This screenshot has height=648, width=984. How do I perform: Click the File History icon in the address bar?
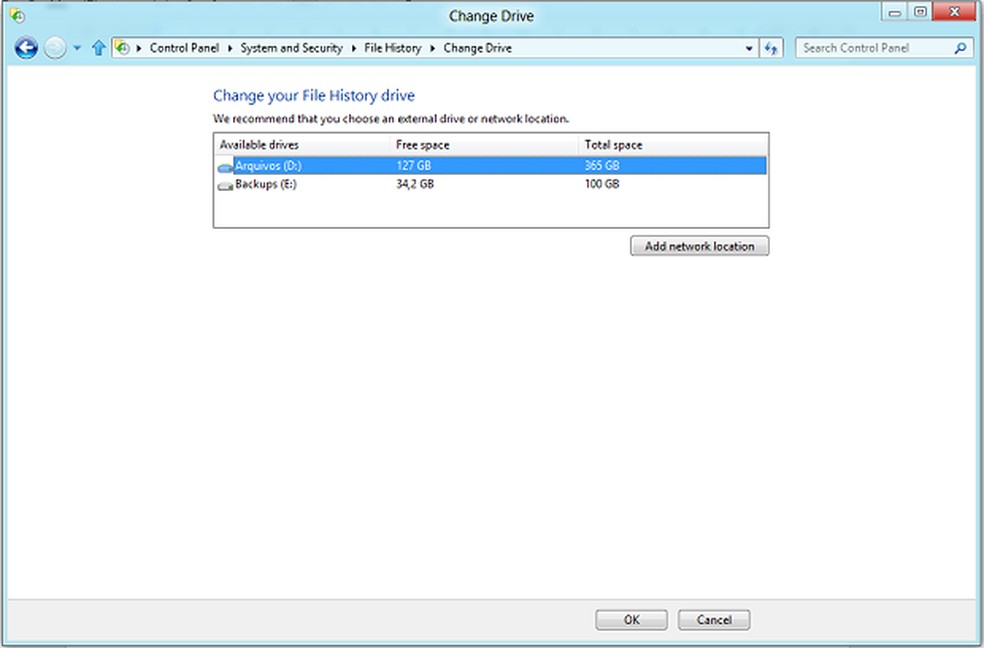click(122, 48)
